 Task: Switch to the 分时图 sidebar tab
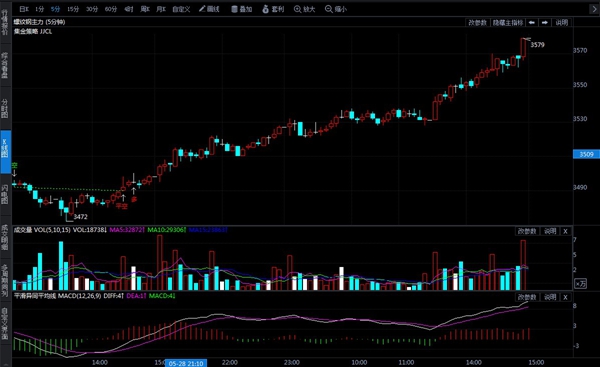click(5, 109)
